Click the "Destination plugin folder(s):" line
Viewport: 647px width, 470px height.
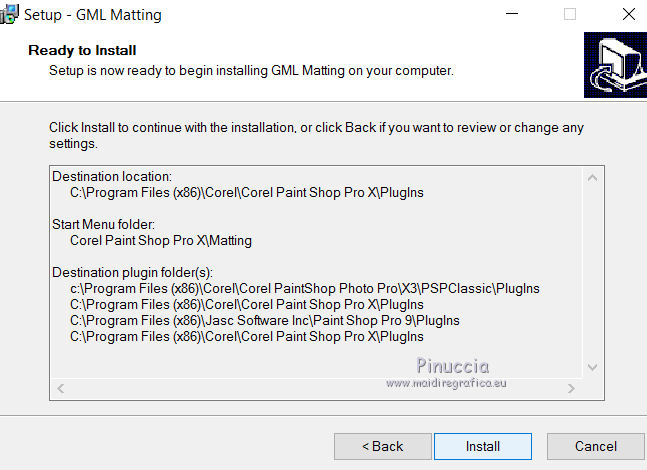[x=133, y=273]
